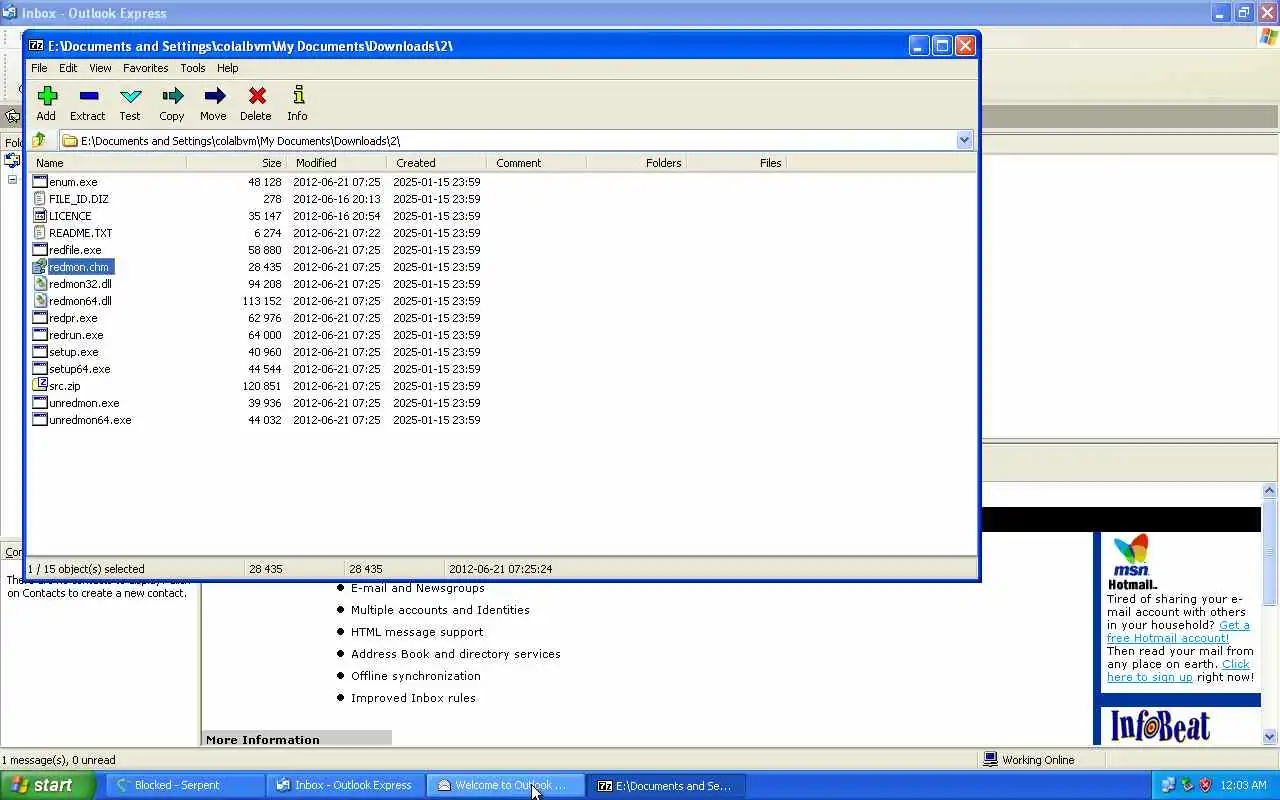The width and height of the screenshot is (1280, 800).
Task: Select the LICENCE file icon
Action: click(40, 216)
